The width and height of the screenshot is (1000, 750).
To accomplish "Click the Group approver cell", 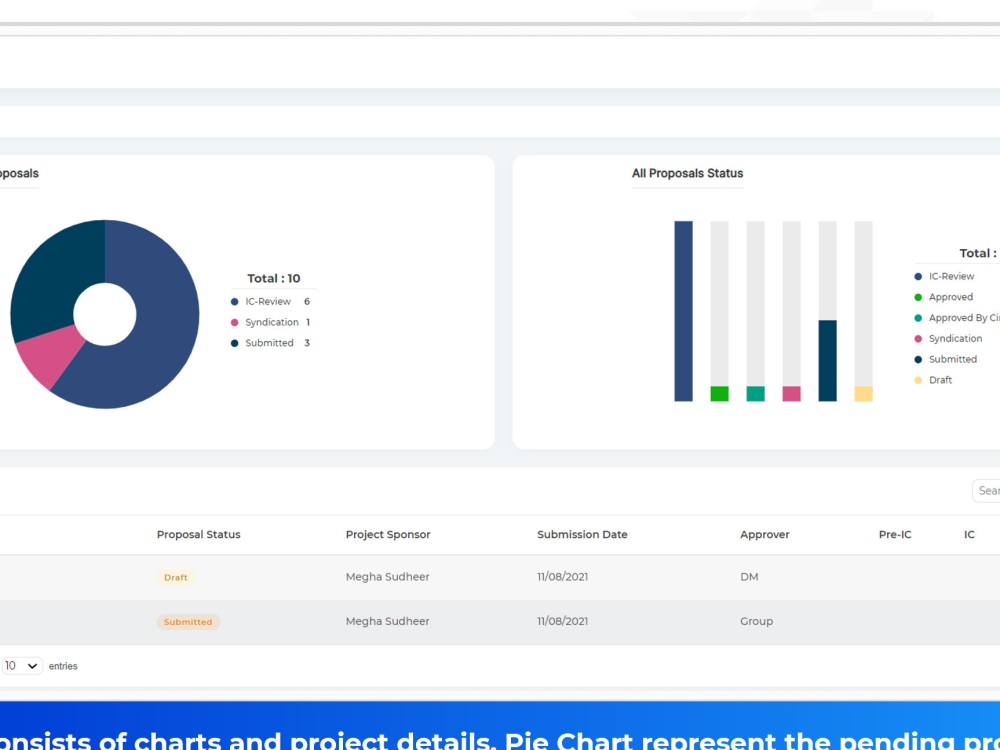I will click(756, 621).
